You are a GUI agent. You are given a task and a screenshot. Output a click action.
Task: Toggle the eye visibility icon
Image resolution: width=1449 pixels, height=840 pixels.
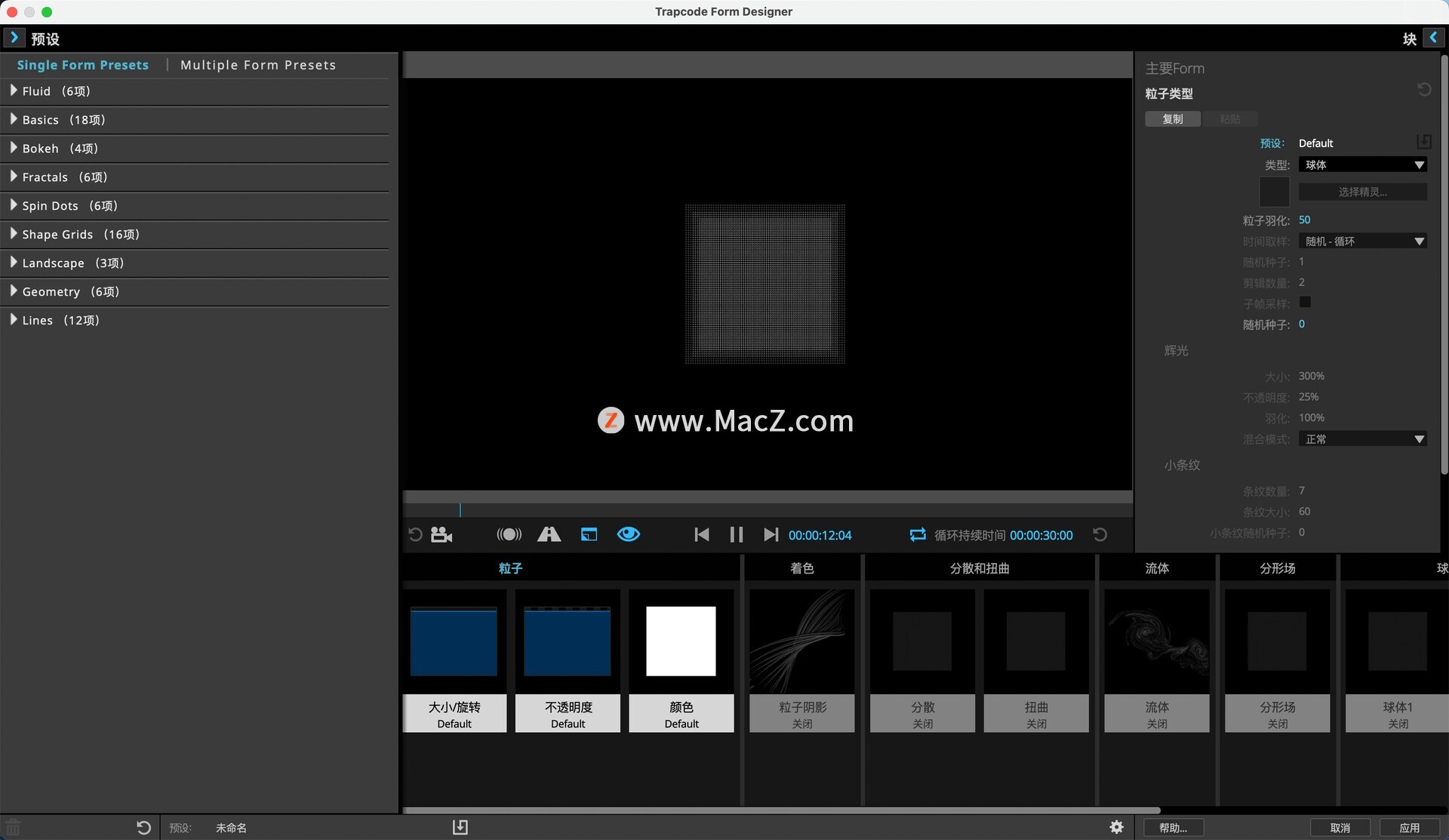point(629,534)
